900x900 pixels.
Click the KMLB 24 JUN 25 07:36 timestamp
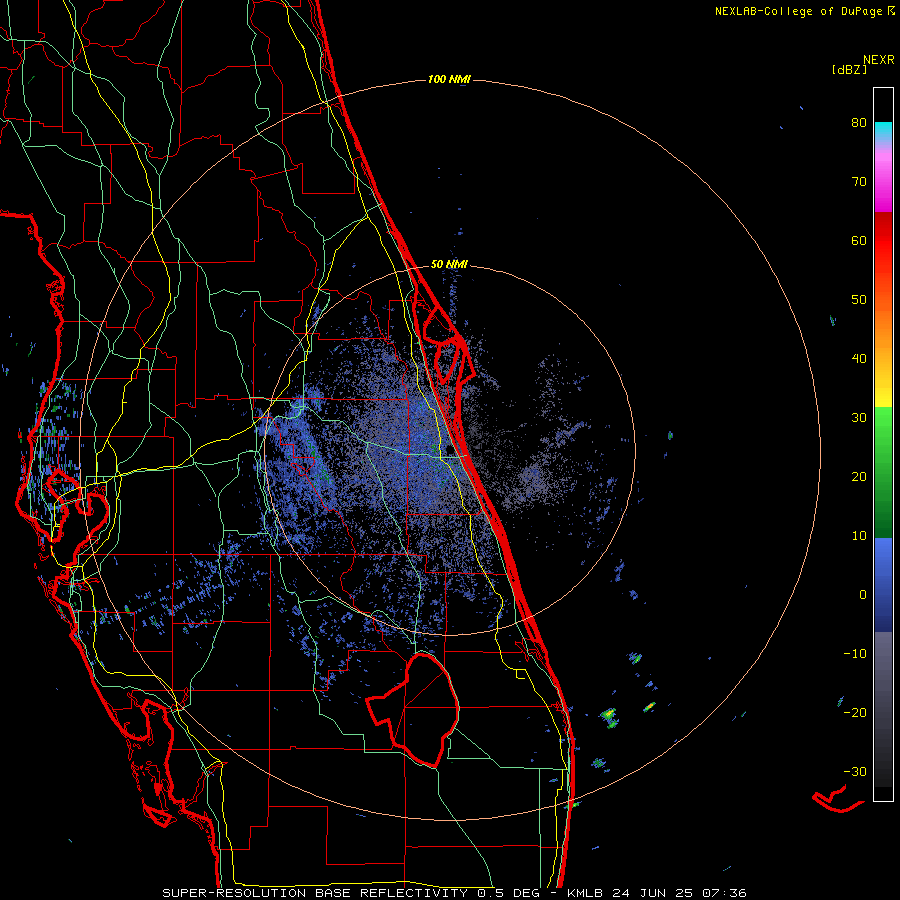tap(657, 893)
